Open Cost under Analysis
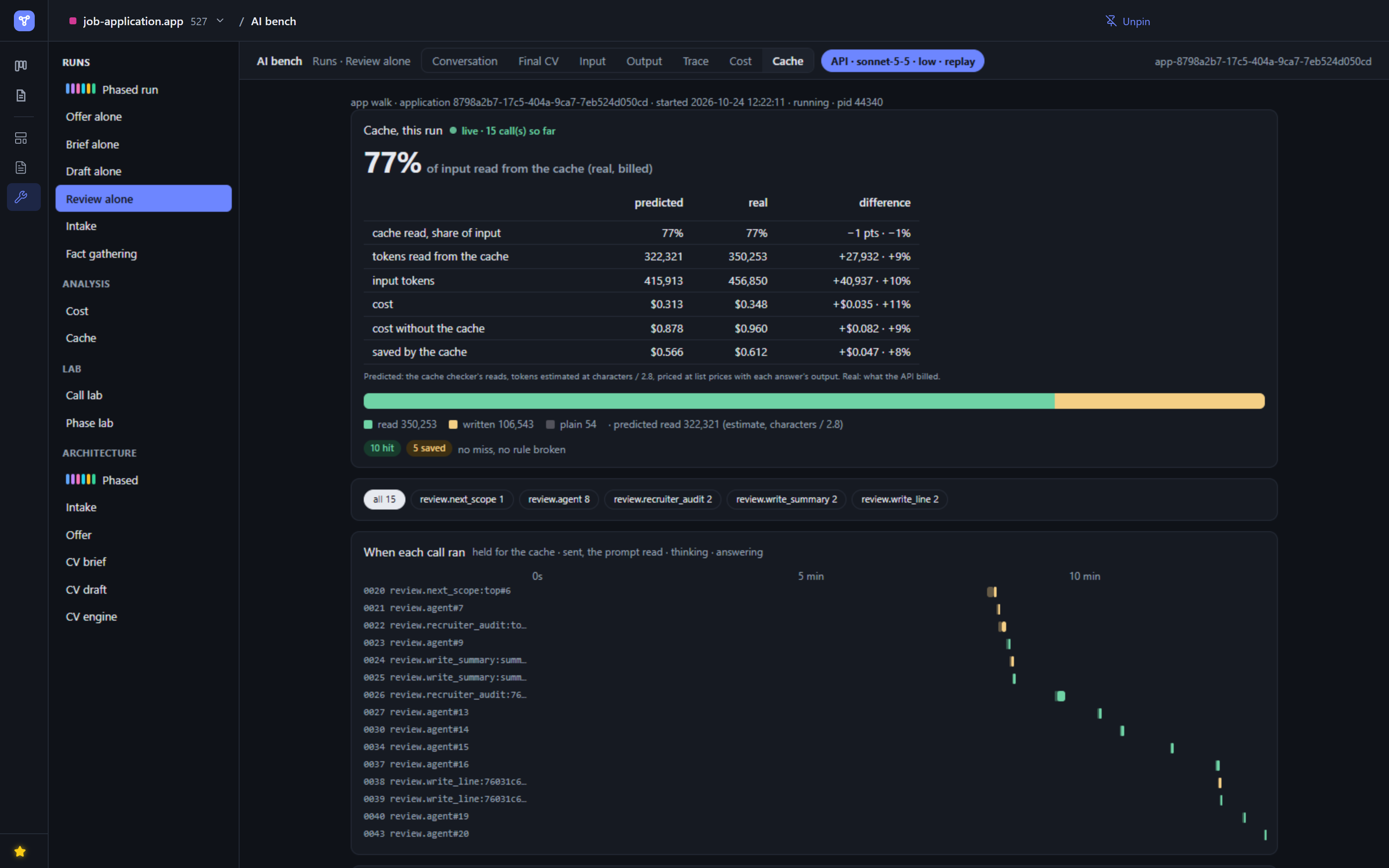The height and width of the screenshot is (868, 1389). point(144,311)
